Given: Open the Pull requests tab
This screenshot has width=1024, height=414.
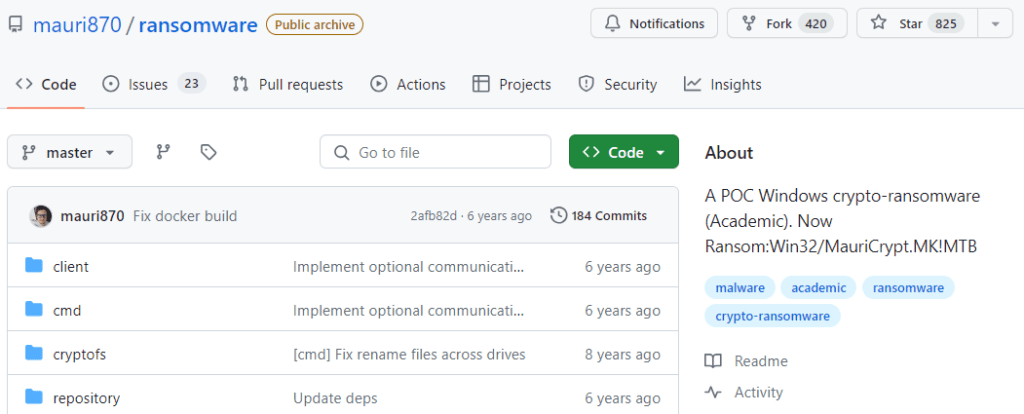Looking at the screenshot, I should 288,84.
